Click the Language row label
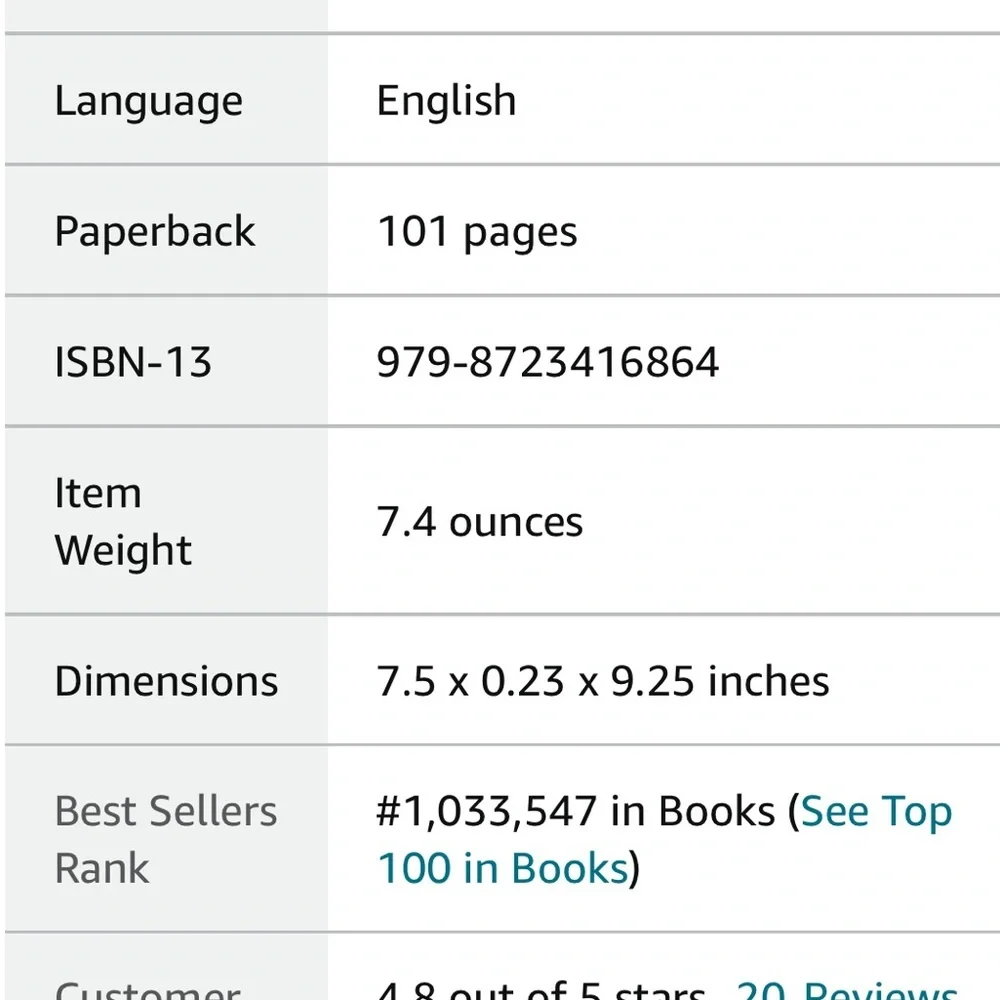1000x1000 pixels. 149,101
